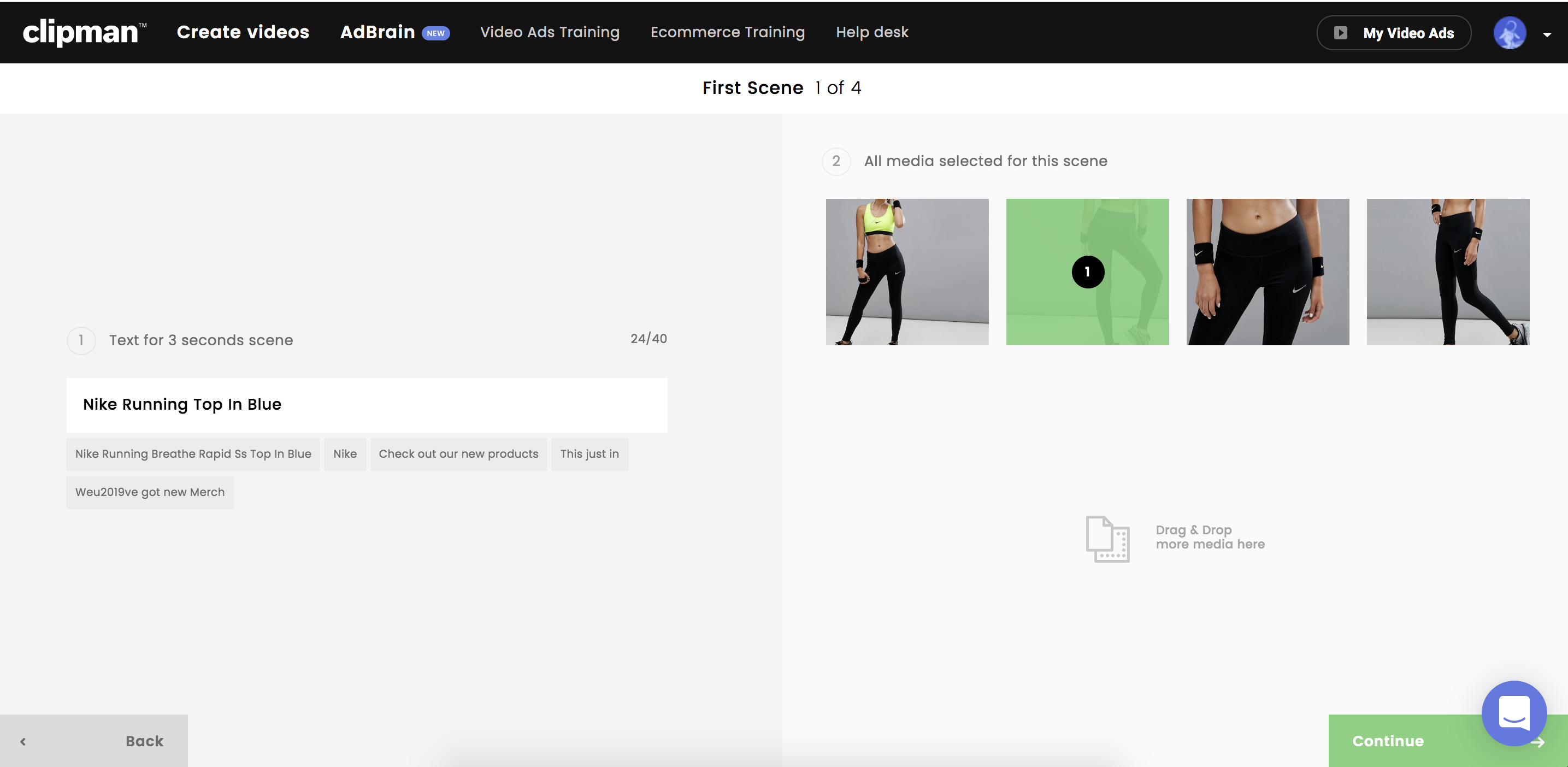
Task: Select the yellow sports bra image
Action: pos(906,272)
